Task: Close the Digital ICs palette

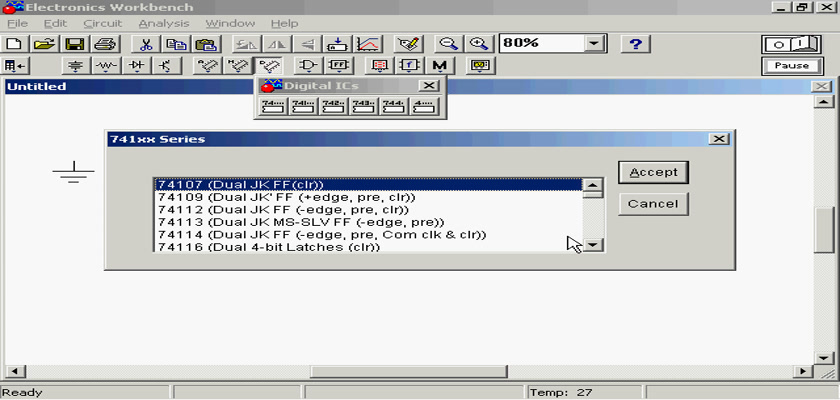Action: (x=429, y=86)
